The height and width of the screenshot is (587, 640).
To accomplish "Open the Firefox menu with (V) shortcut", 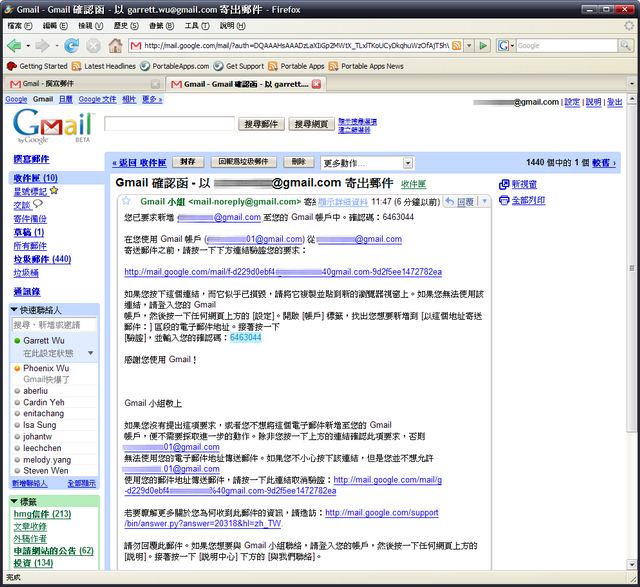I will 91,26.
